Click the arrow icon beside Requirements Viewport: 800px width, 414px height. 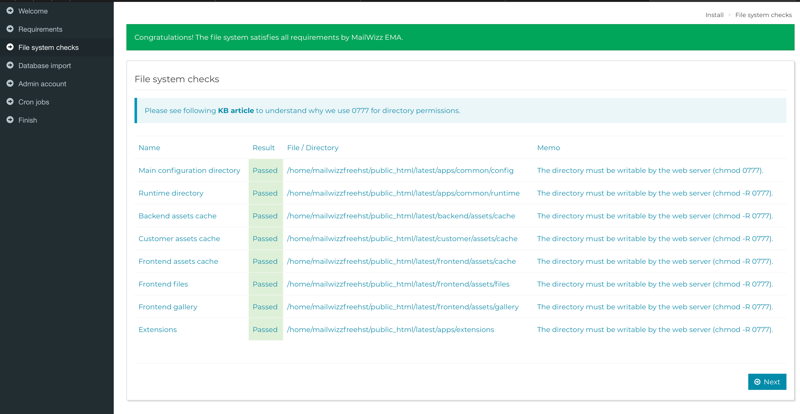[x=10, y=29]
